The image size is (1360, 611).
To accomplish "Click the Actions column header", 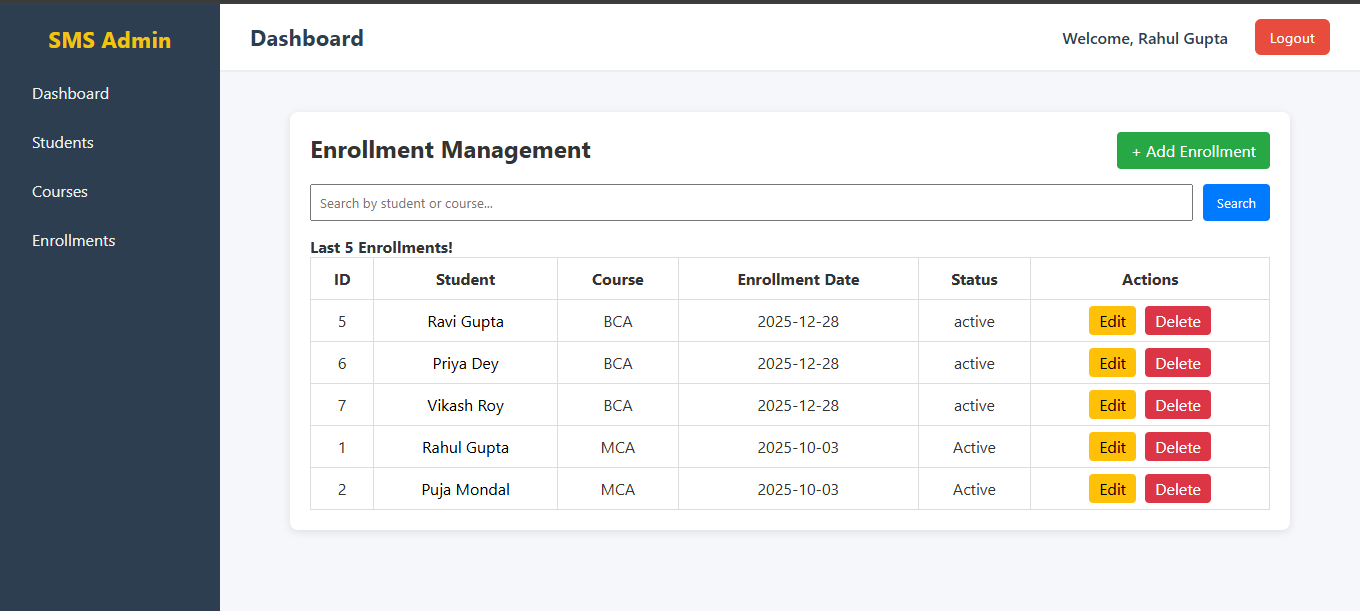I will pyautogui.click(x=1150, y=279).
